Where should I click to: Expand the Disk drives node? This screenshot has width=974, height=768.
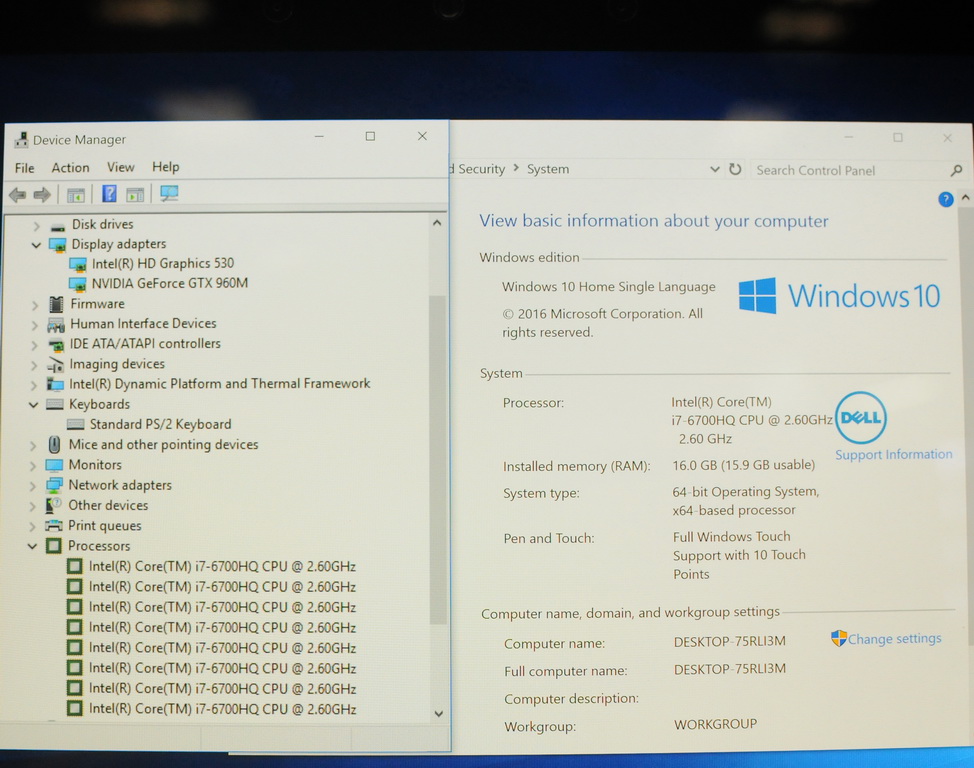tap(36, 226)
